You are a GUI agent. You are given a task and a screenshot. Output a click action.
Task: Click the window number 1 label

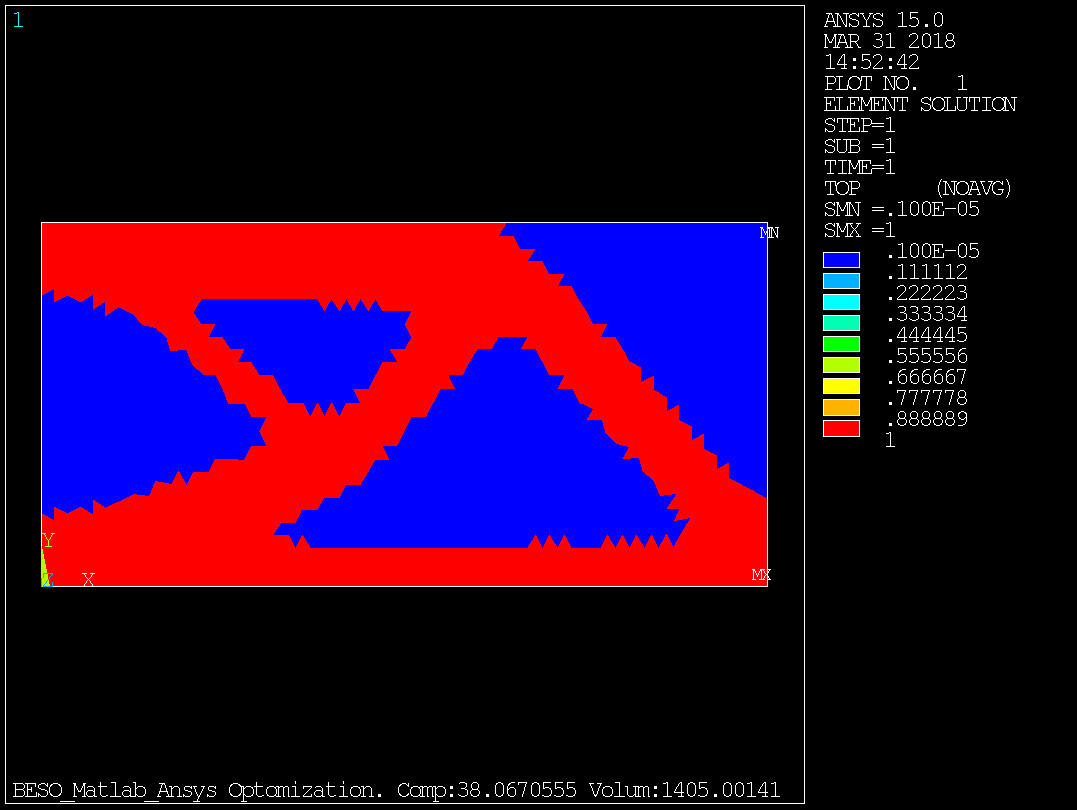tap(18, 20)
